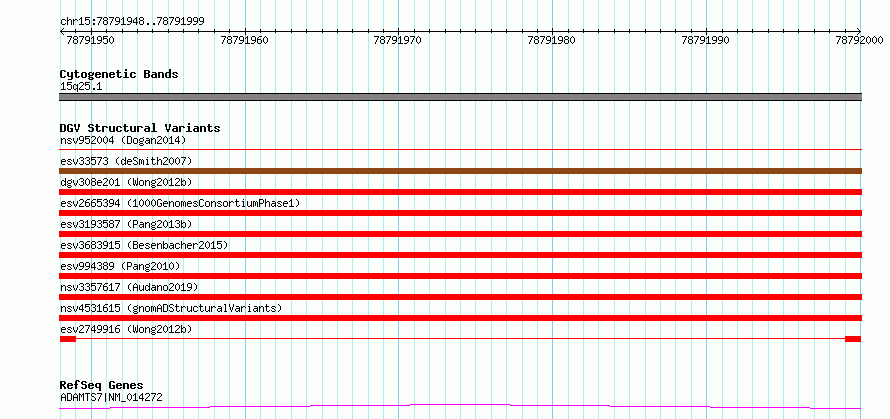Viewport: 890px width, 419px height.
Task: Select variant label esv3683915 (Besenbacher2015)
Action: point(144,245)
